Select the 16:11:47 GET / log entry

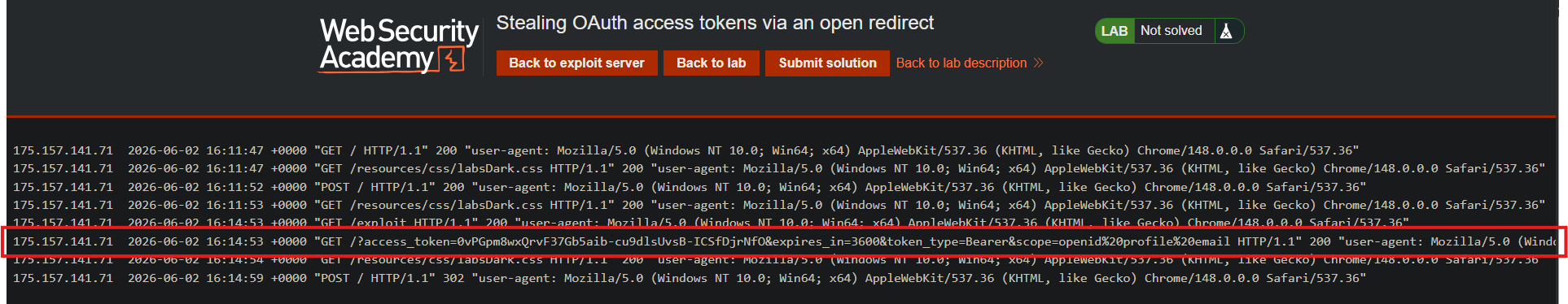[x=685, y=150]
